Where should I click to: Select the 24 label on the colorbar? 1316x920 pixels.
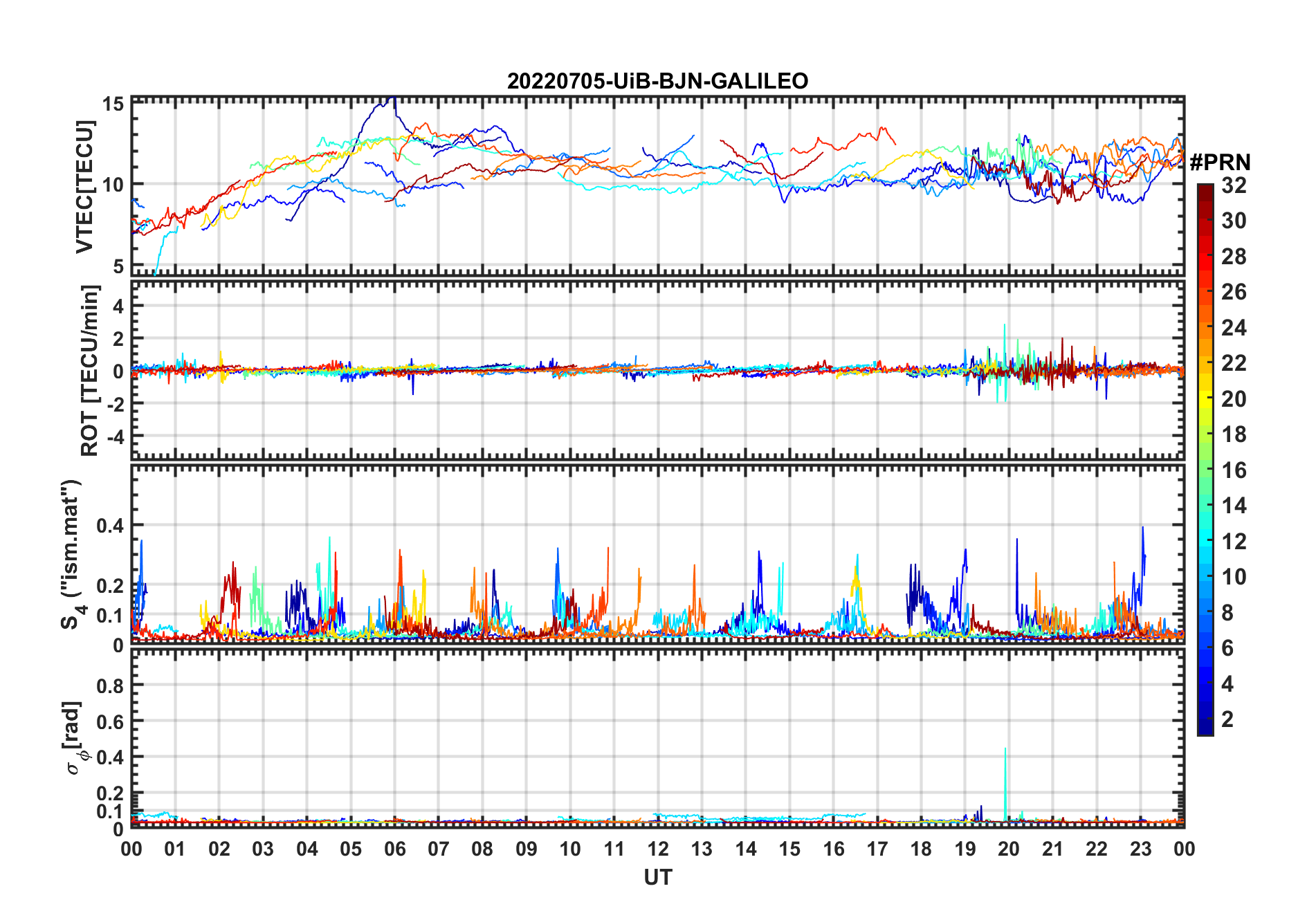[1234, 328]
